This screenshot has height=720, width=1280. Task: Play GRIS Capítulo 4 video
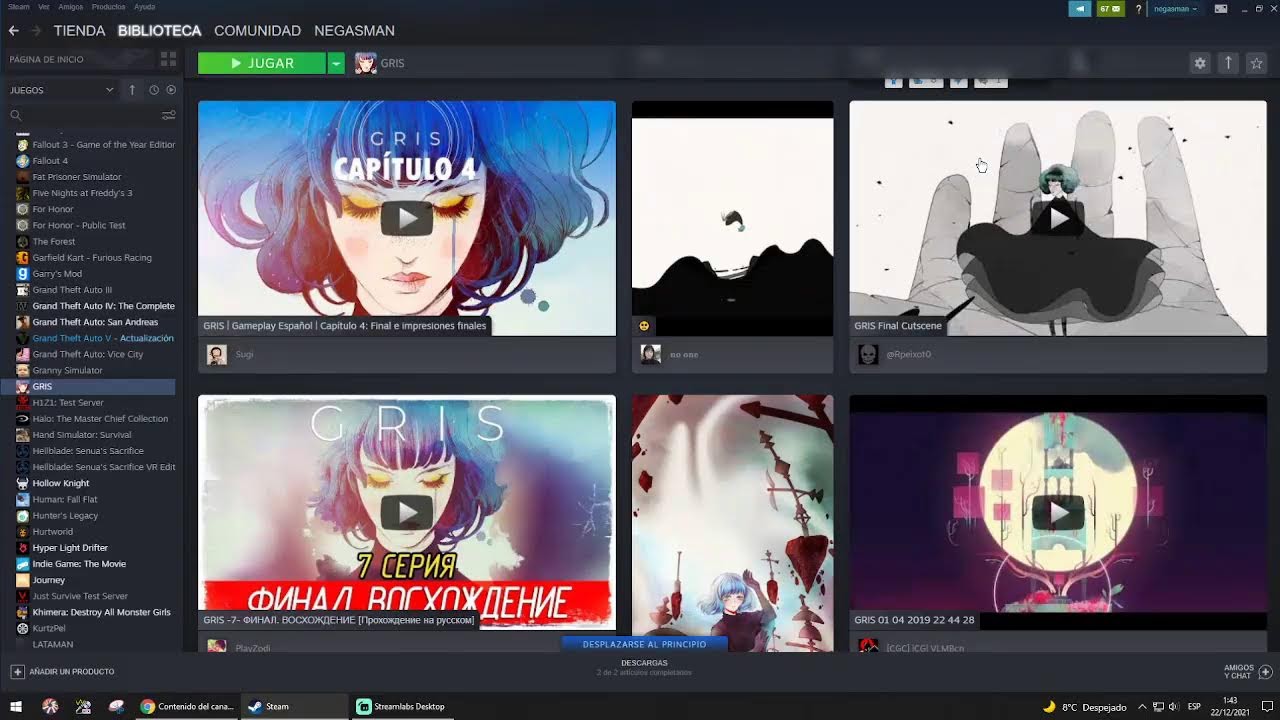[406, 218]
